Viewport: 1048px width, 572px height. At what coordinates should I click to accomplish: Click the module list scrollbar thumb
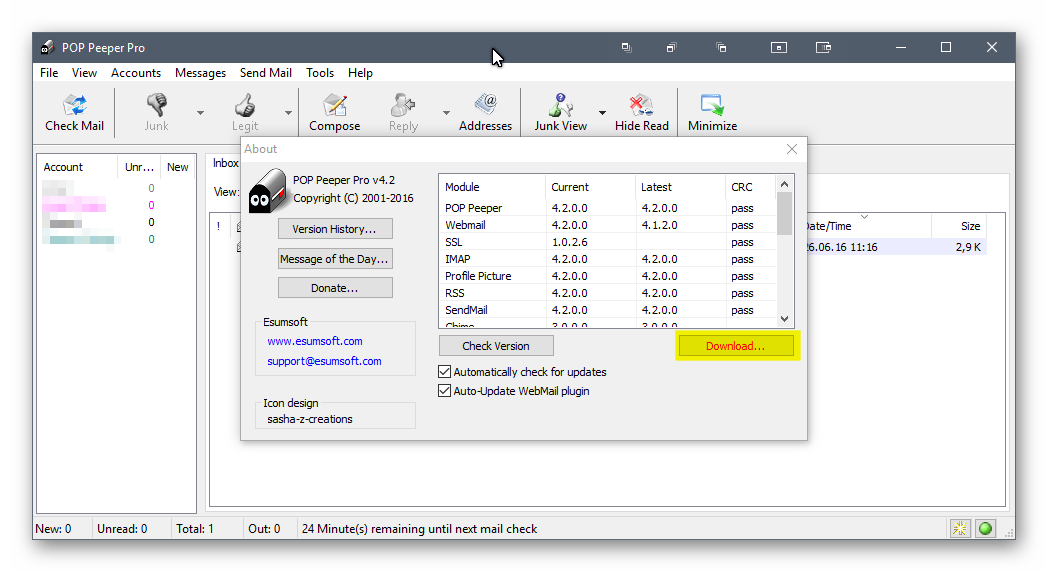point(785,213)
